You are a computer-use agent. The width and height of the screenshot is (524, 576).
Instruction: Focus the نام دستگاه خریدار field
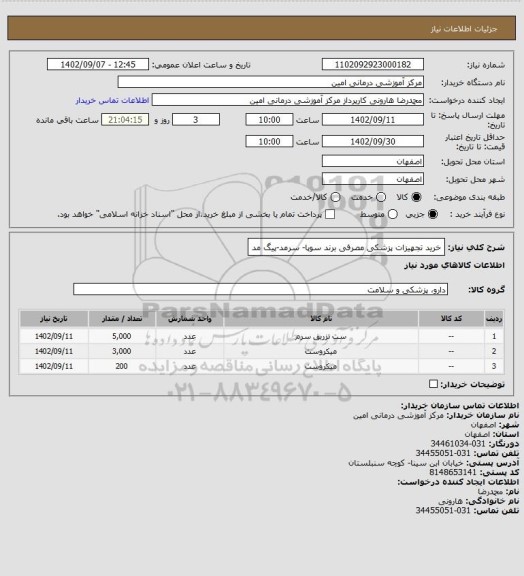(270, 82)
